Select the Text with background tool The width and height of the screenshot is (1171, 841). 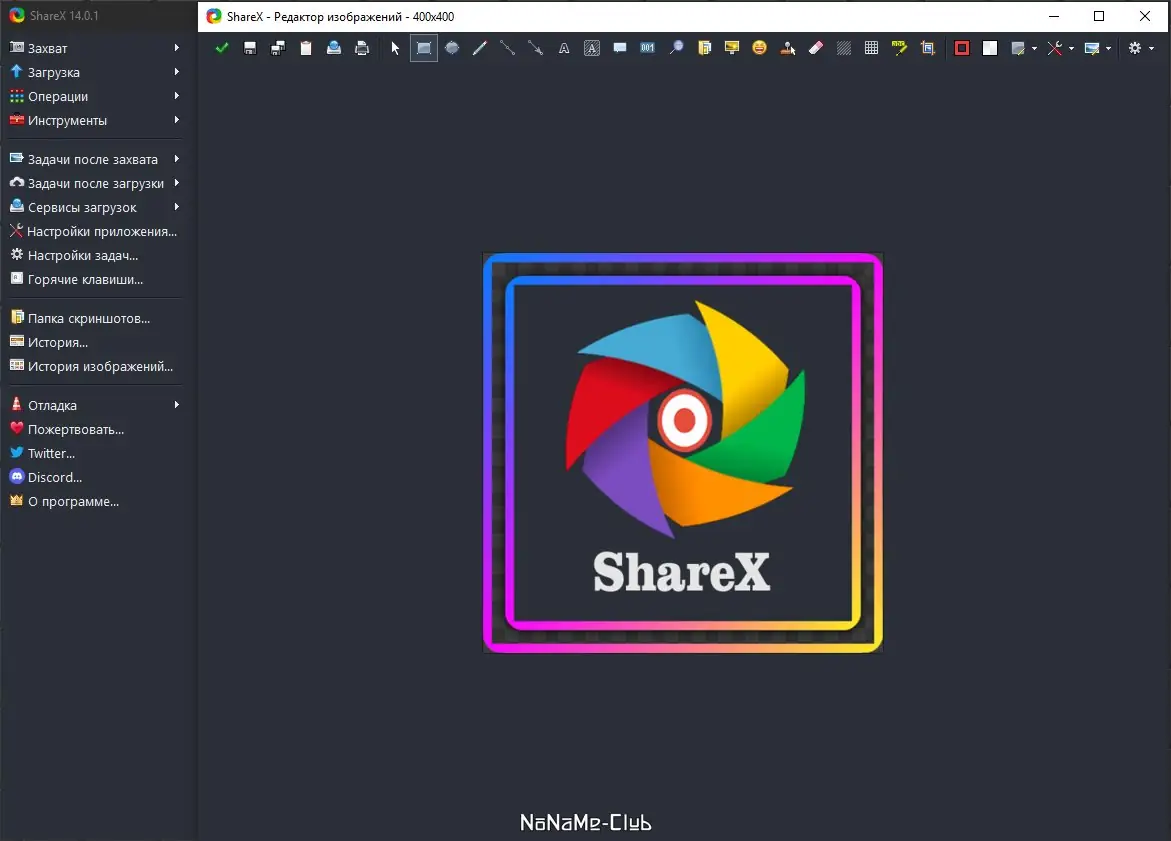pyautogui.click(x=591, y=48)
